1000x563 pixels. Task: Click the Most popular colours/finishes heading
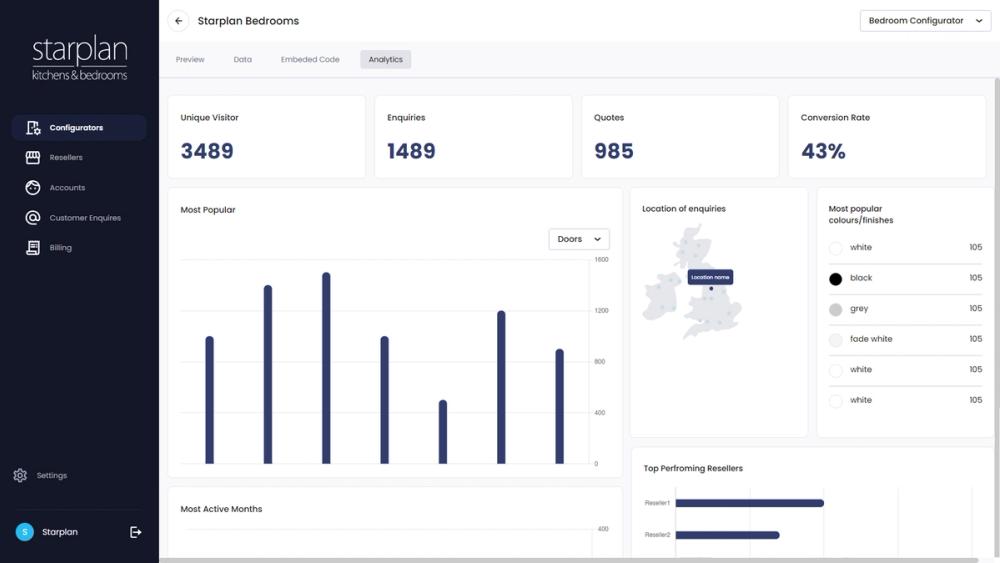[860, 214]
